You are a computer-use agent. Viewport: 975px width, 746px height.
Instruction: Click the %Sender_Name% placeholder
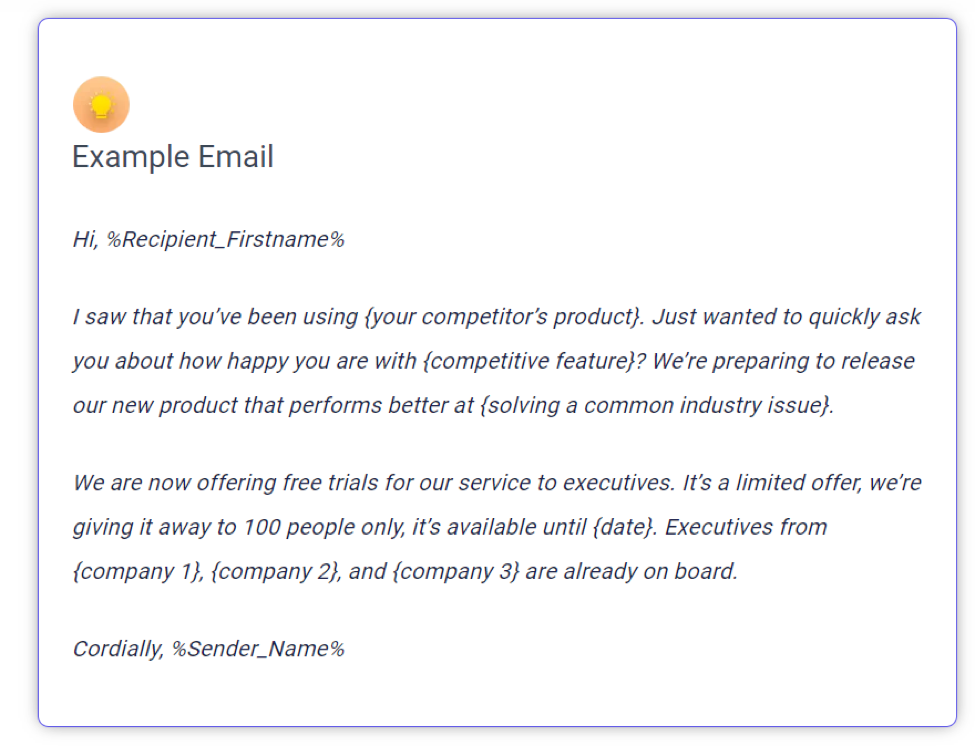(x=258, y=649)
